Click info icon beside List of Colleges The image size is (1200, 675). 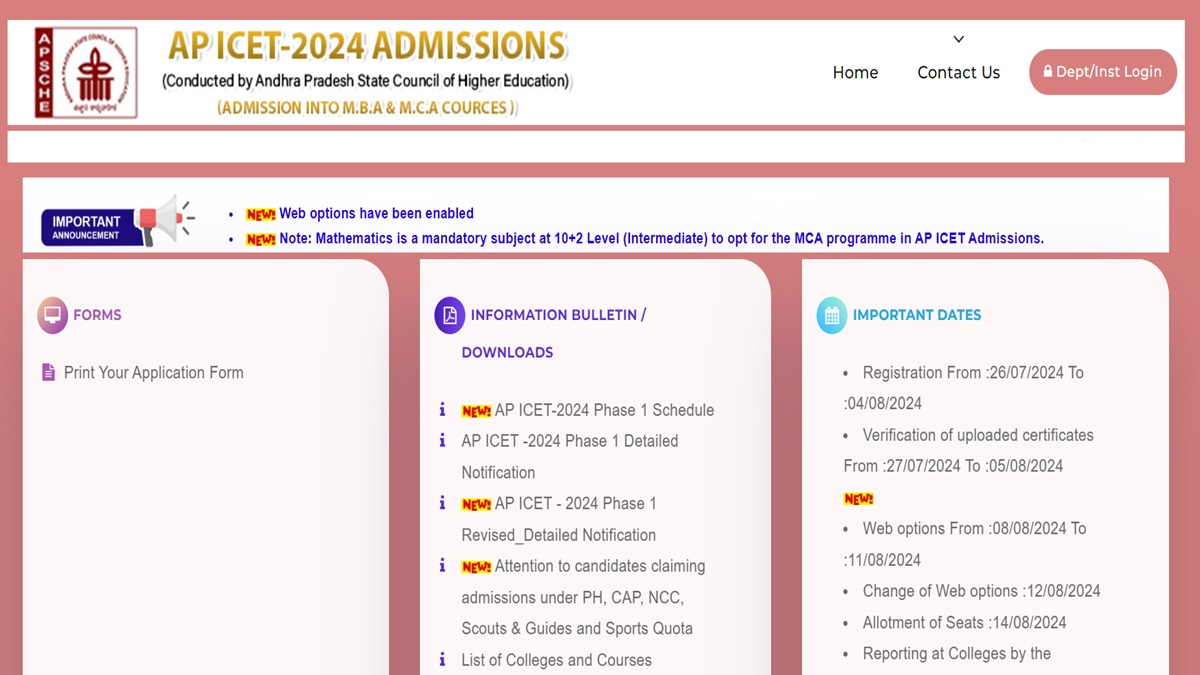pos(442,659)
